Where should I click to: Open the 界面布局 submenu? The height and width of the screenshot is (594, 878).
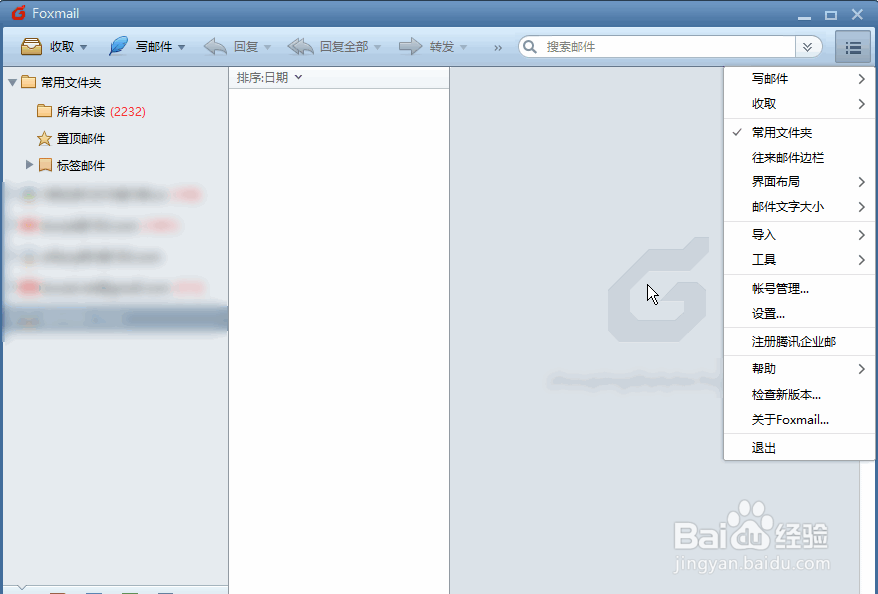pos(799,182)
